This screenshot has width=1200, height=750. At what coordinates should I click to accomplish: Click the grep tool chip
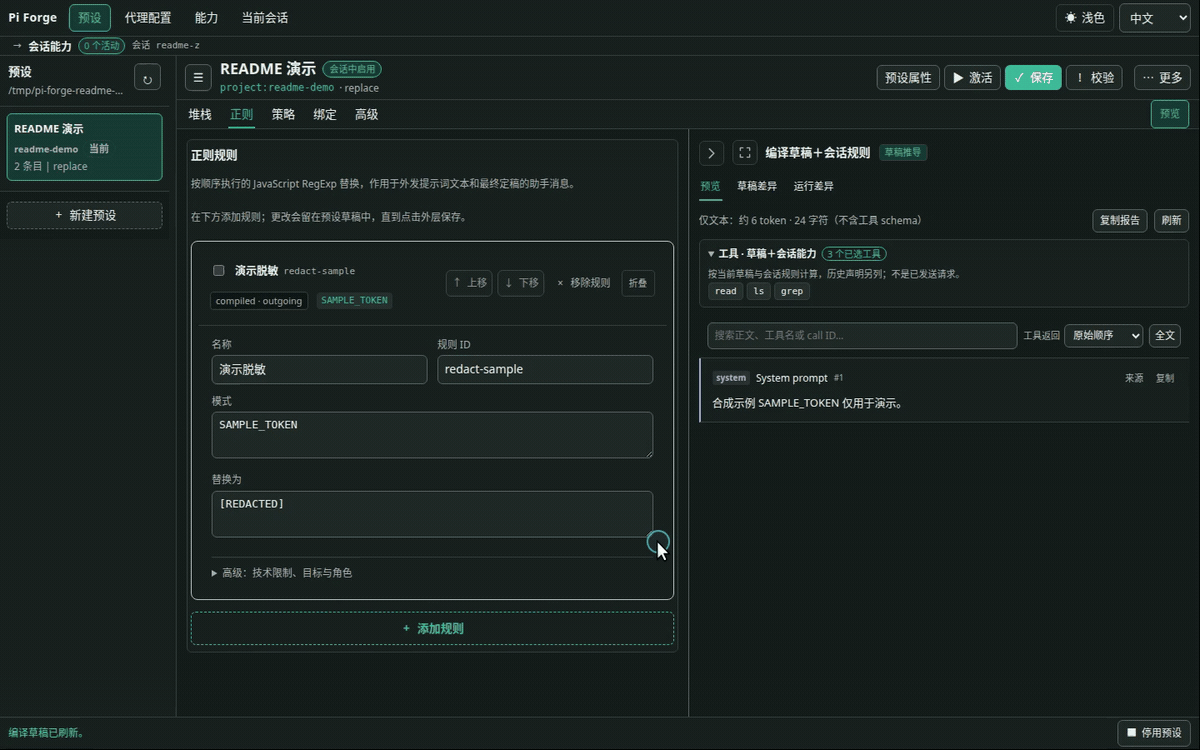[x=792, y=291]
